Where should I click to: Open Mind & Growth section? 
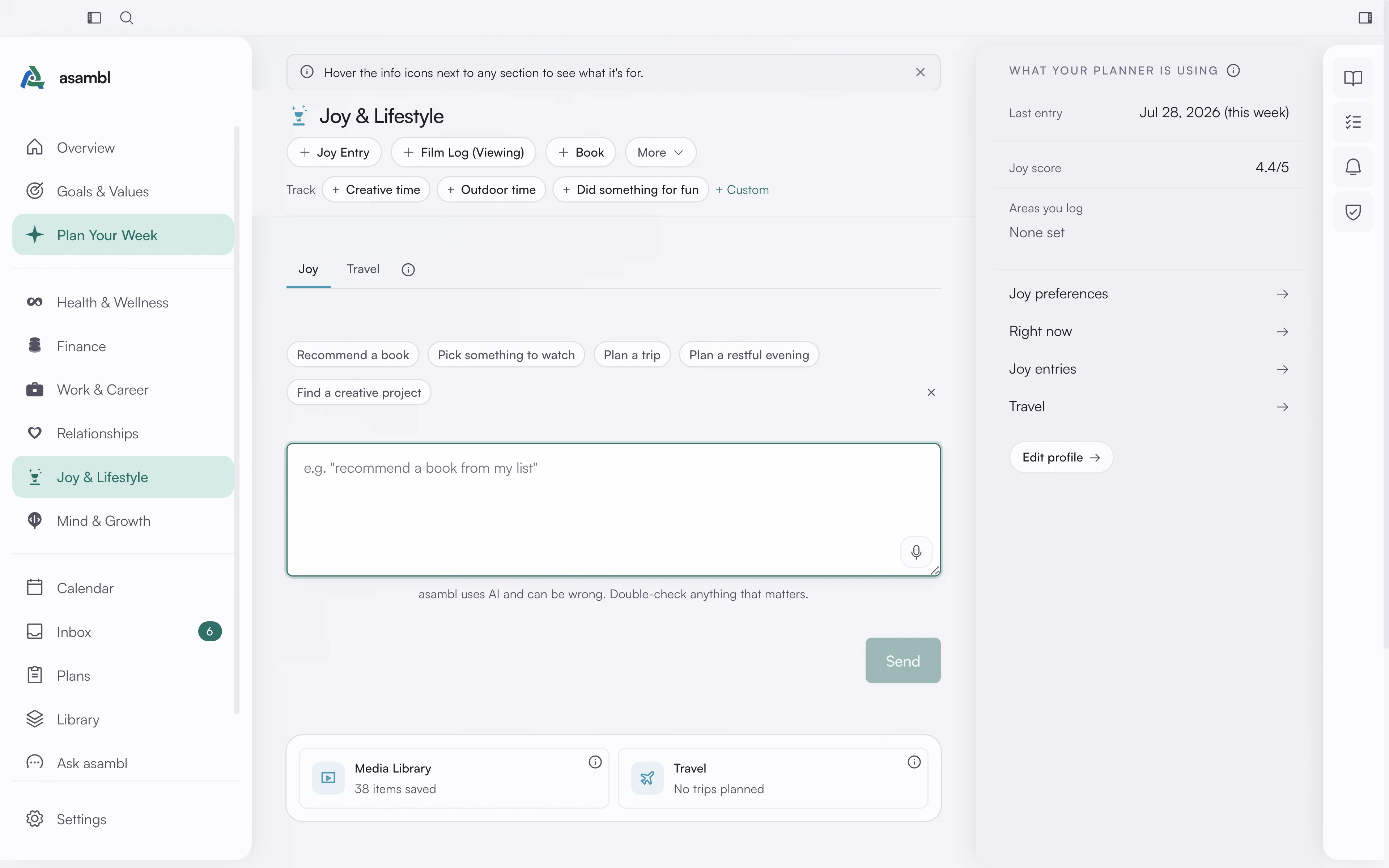123,521
